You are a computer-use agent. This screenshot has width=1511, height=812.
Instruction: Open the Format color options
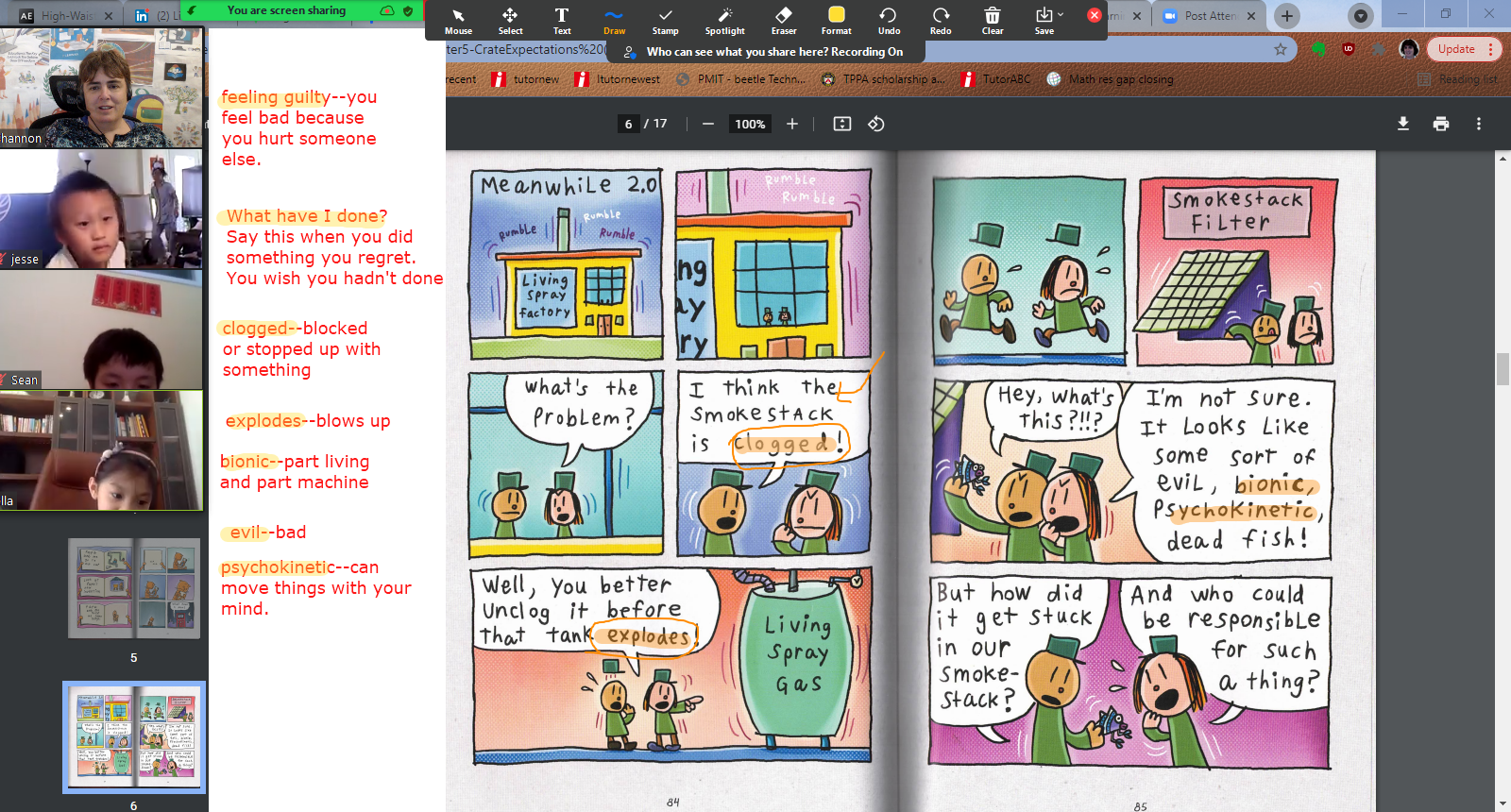(x=837, y=20)
